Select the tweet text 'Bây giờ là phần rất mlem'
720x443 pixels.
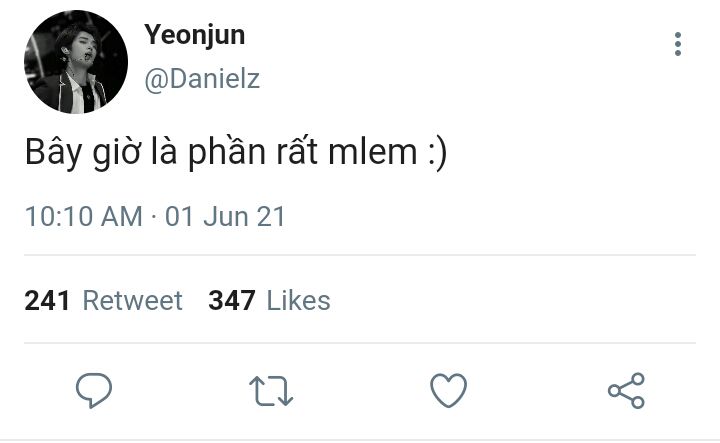click(221, 152)
